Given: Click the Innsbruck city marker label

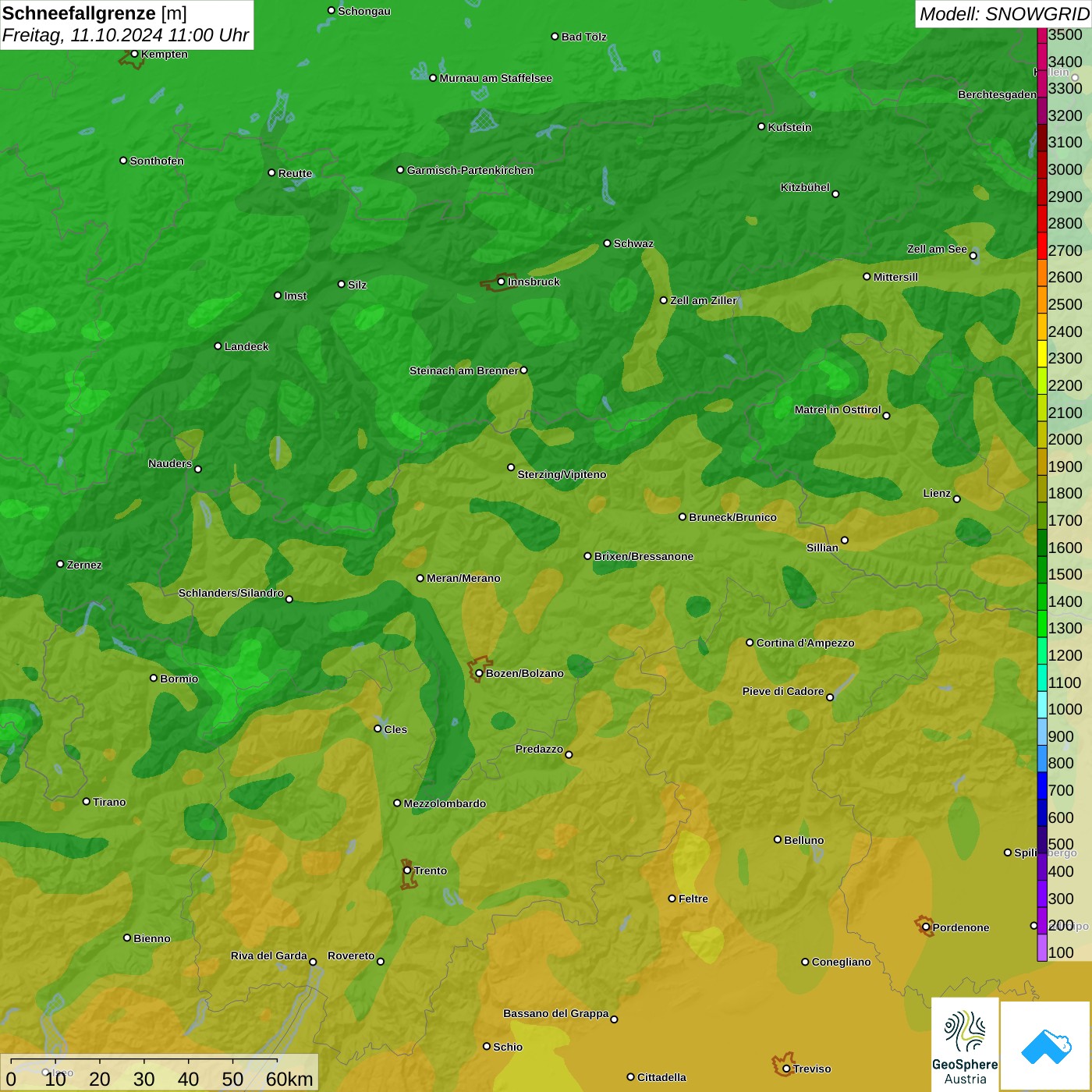Looking at the screenshot, I should (534, 282).
